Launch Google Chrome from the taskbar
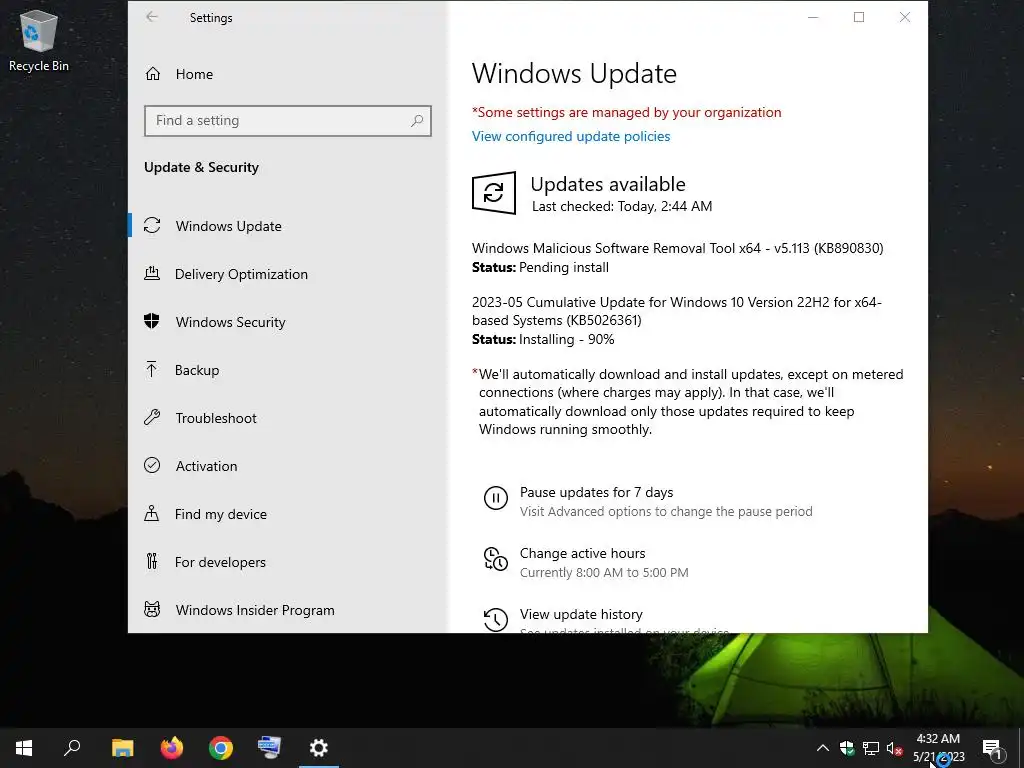1024x768 pixels. 221,748
